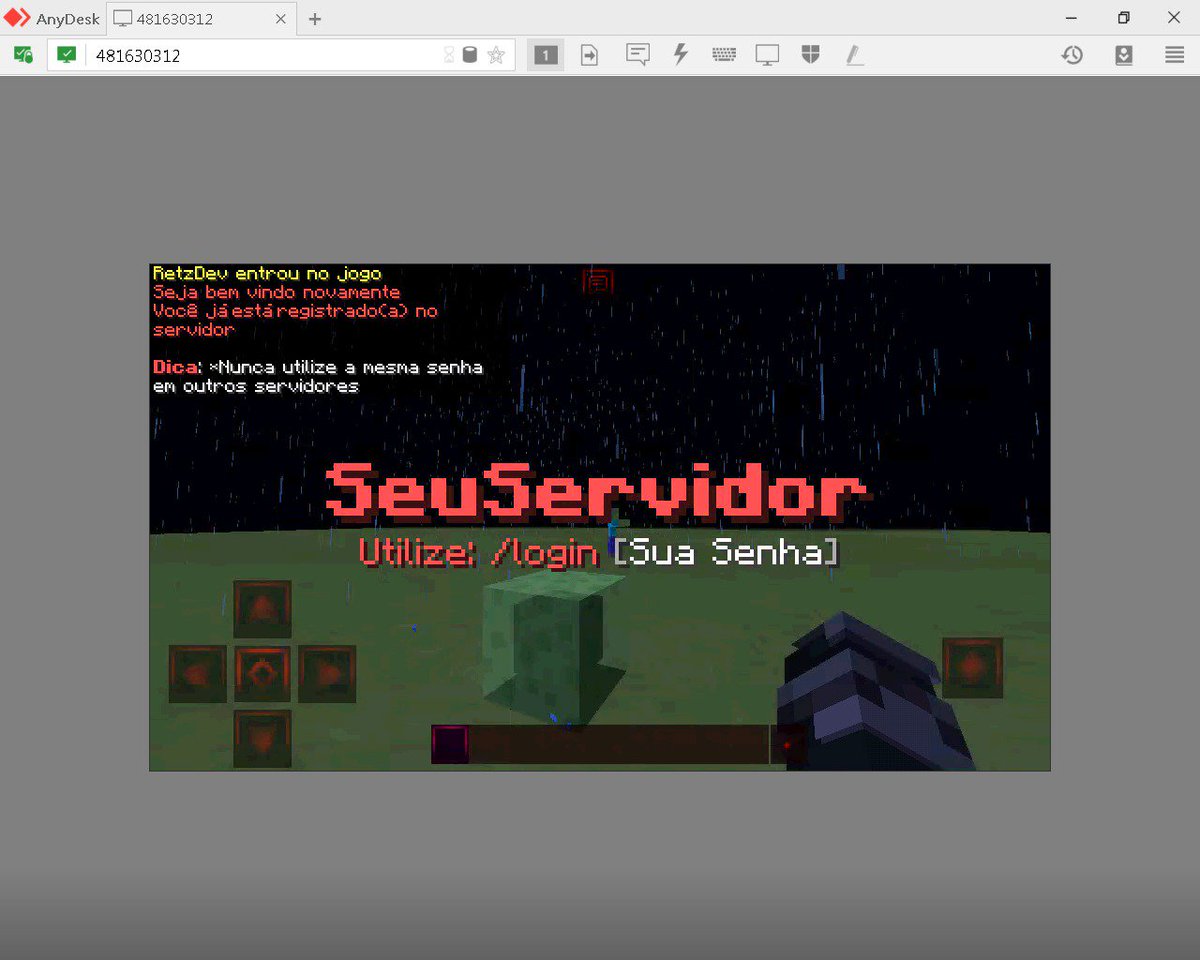Minimize the AnyDesk window

coord(1072,18)
